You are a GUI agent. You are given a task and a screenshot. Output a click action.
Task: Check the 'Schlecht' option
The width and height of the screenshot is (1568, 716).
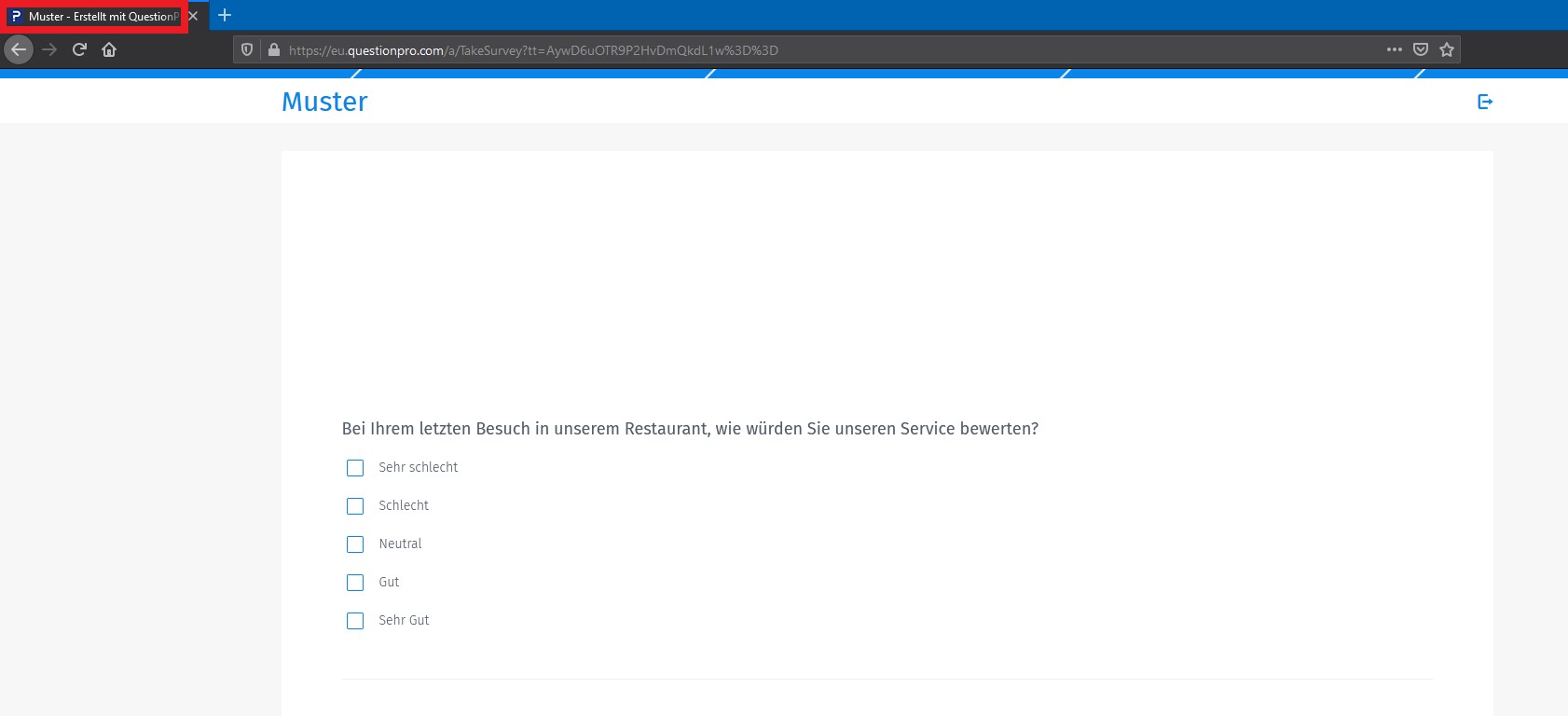point(355,506)
